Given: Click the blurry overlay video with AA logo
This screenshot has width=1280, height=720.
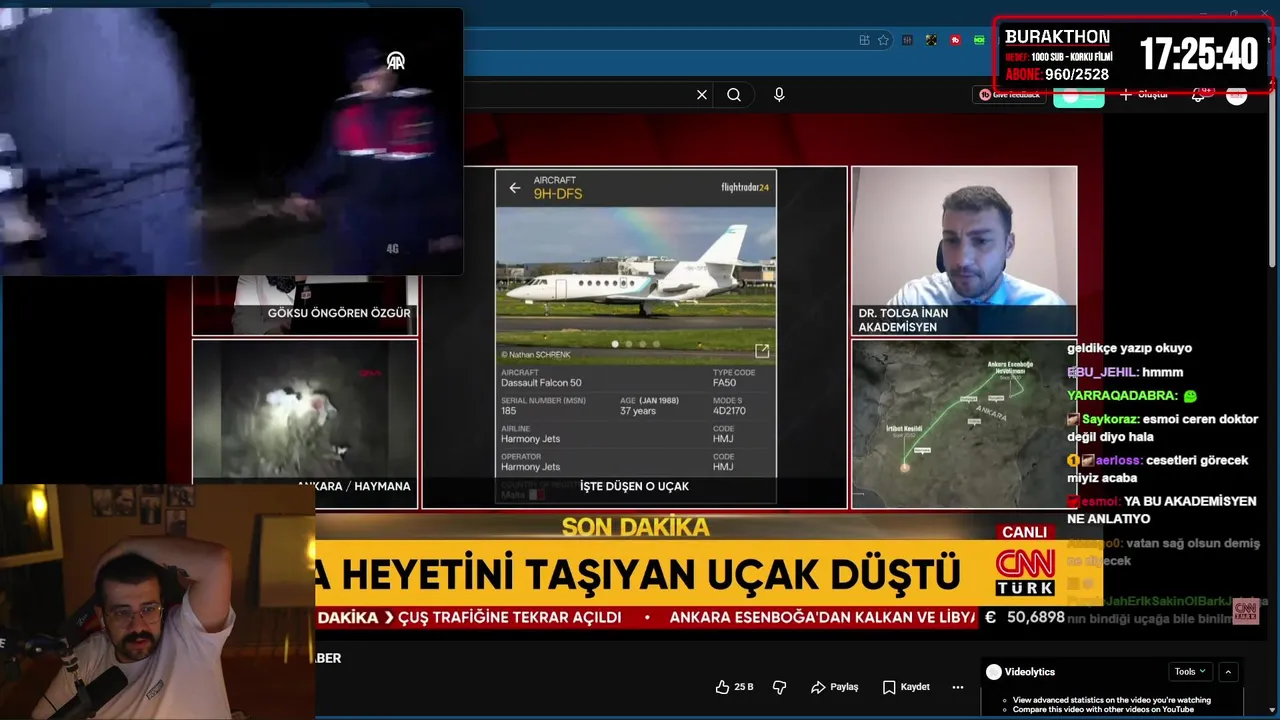Looking at the screenshot, I should coord(231,141).
